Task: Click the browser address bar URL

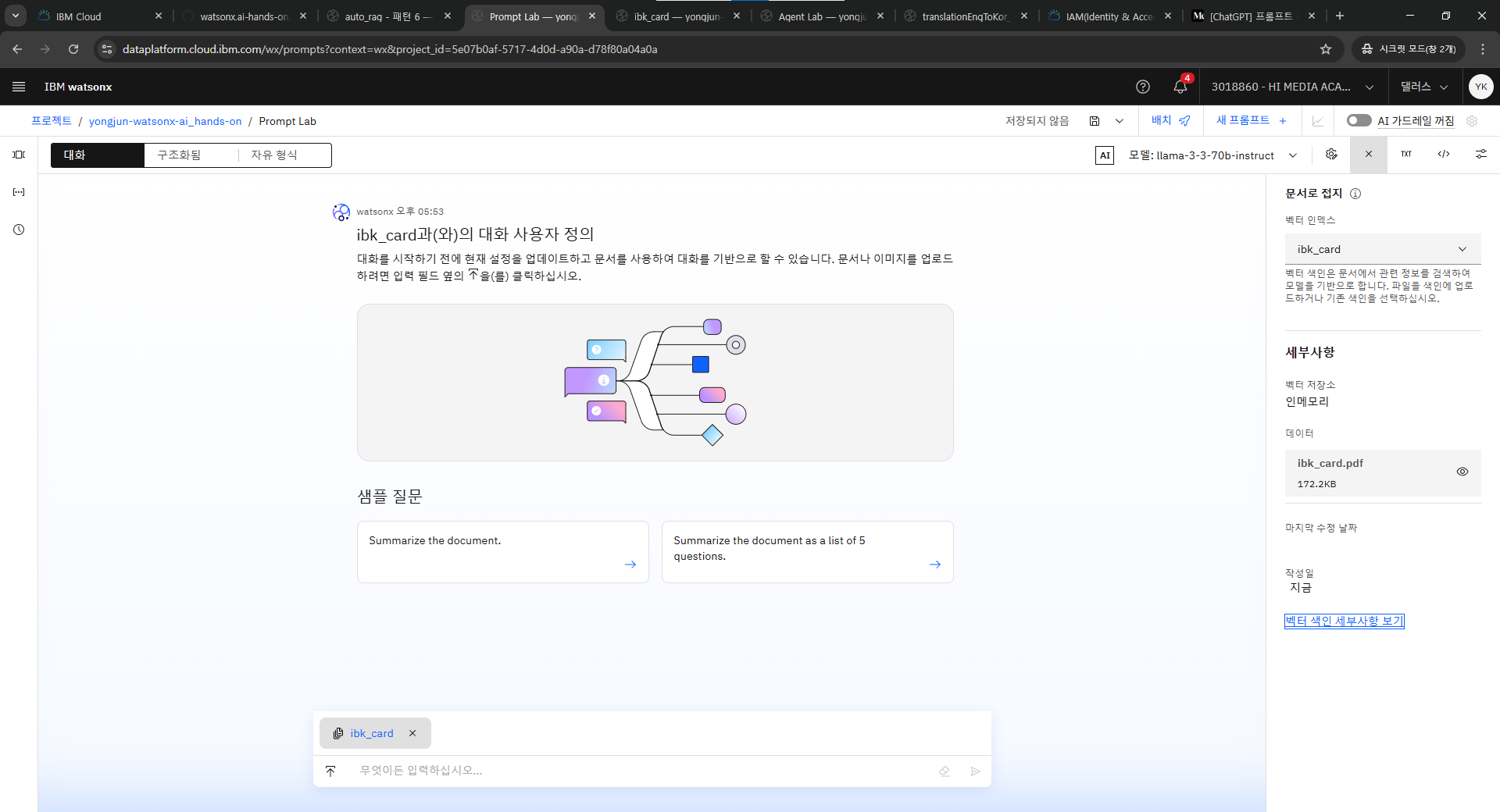Action: point(390,49)
